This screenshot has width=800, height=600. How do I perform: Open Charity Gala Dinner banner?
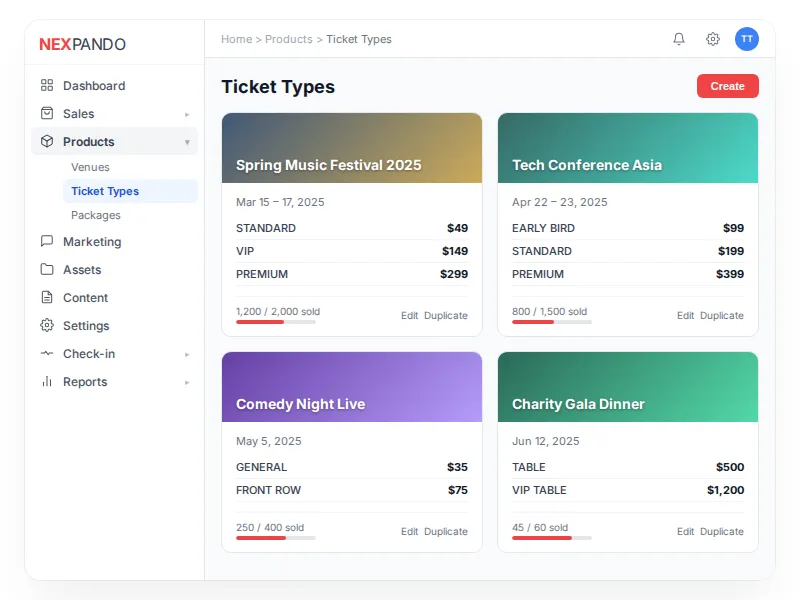[628, 387]
